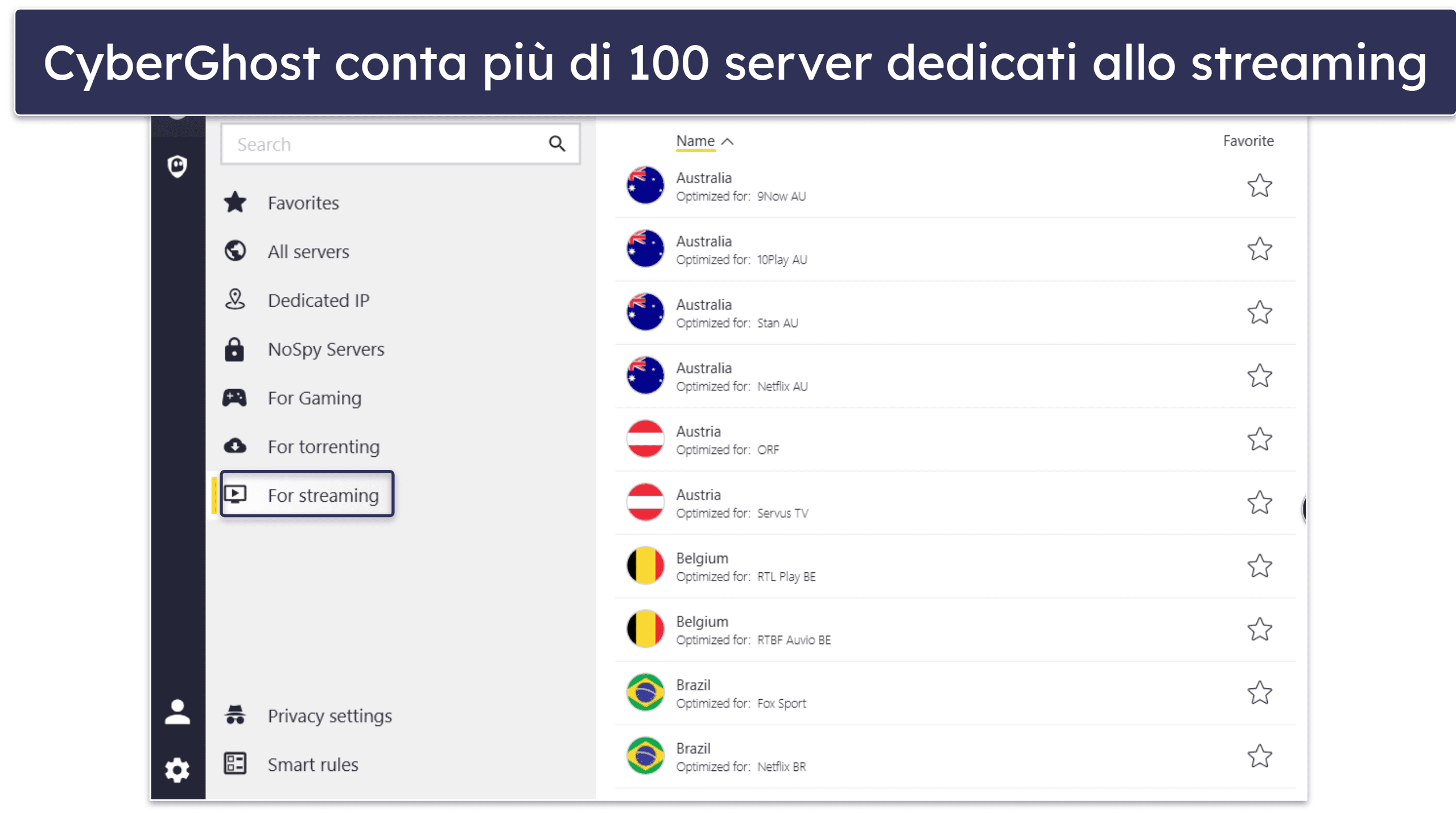Select server optimized for ORF
The height and width of the screenshot is (813, 1456).
click(955, 440)
